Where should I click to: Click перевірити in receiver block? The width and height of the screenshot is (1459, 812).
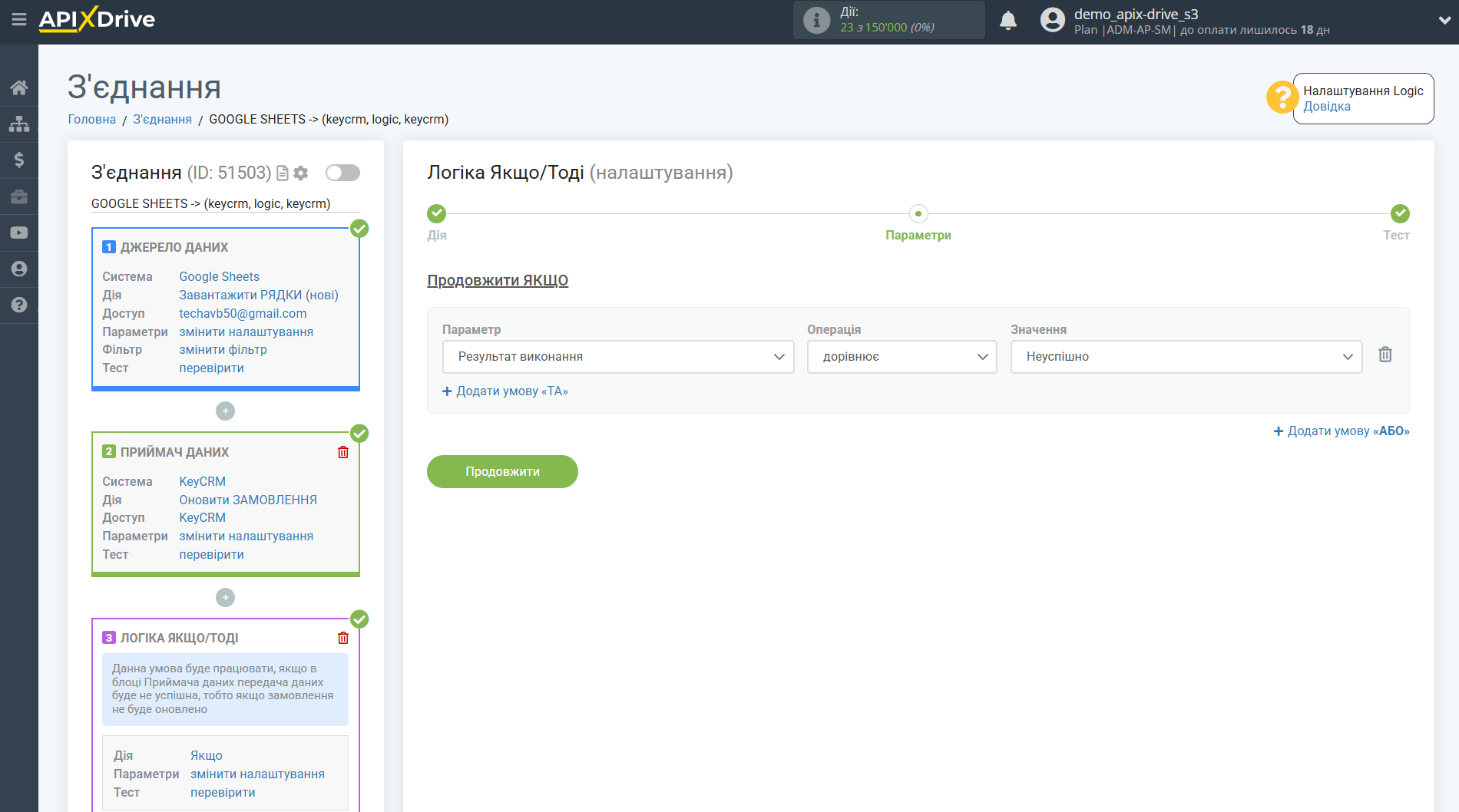[212, 555]
